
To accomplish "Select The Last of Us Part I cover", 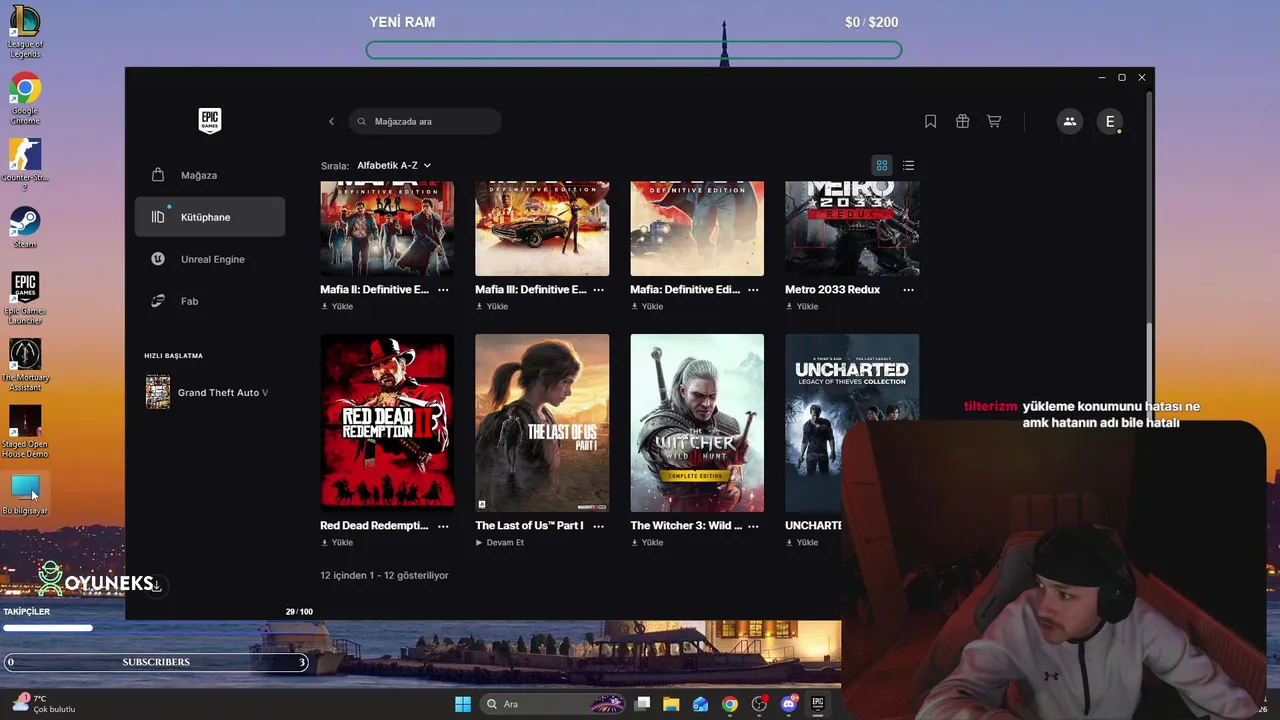I will [x=542, y=423].
